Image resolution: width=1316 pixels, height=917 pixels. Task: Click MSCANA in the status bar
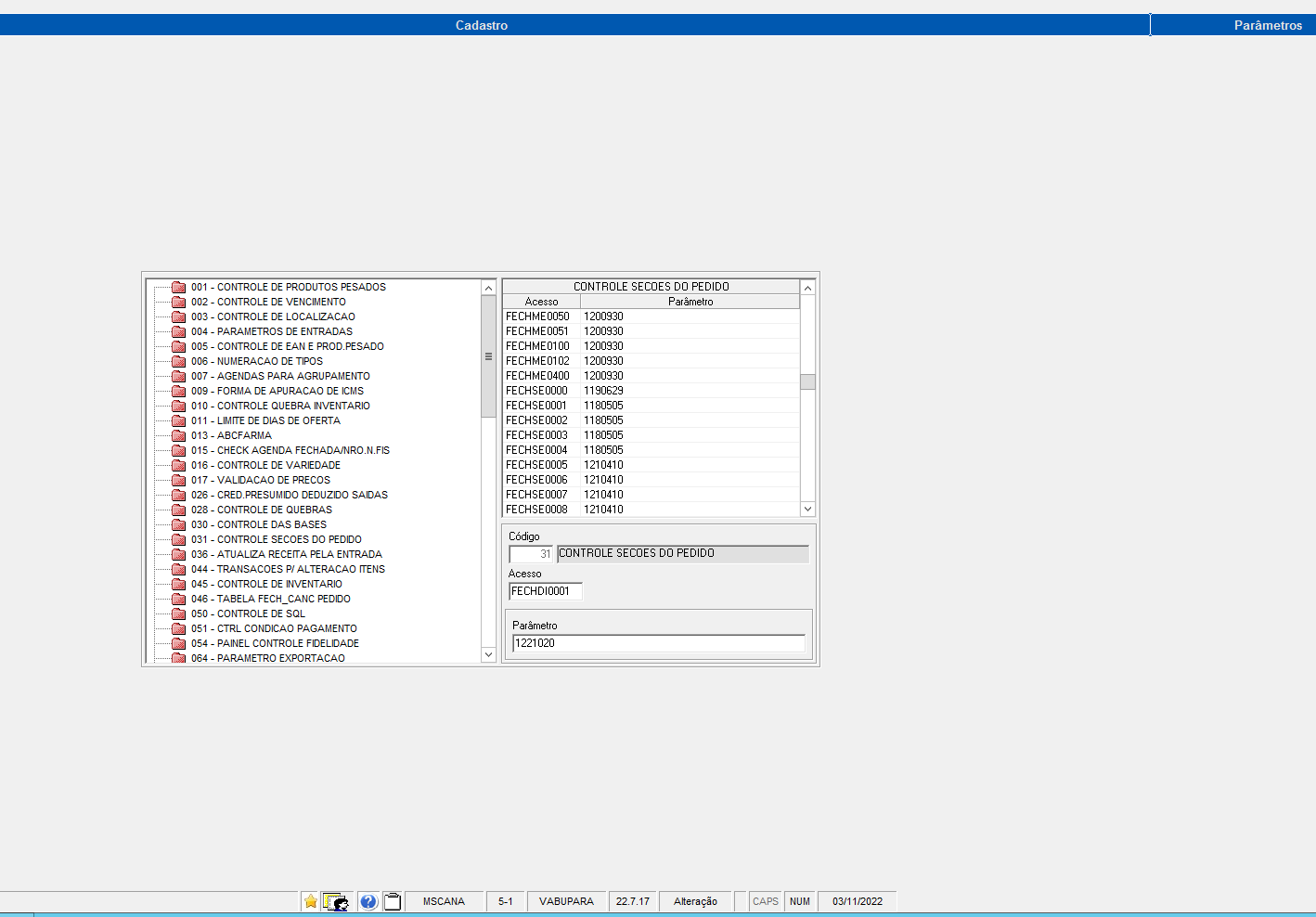point(444,901)
